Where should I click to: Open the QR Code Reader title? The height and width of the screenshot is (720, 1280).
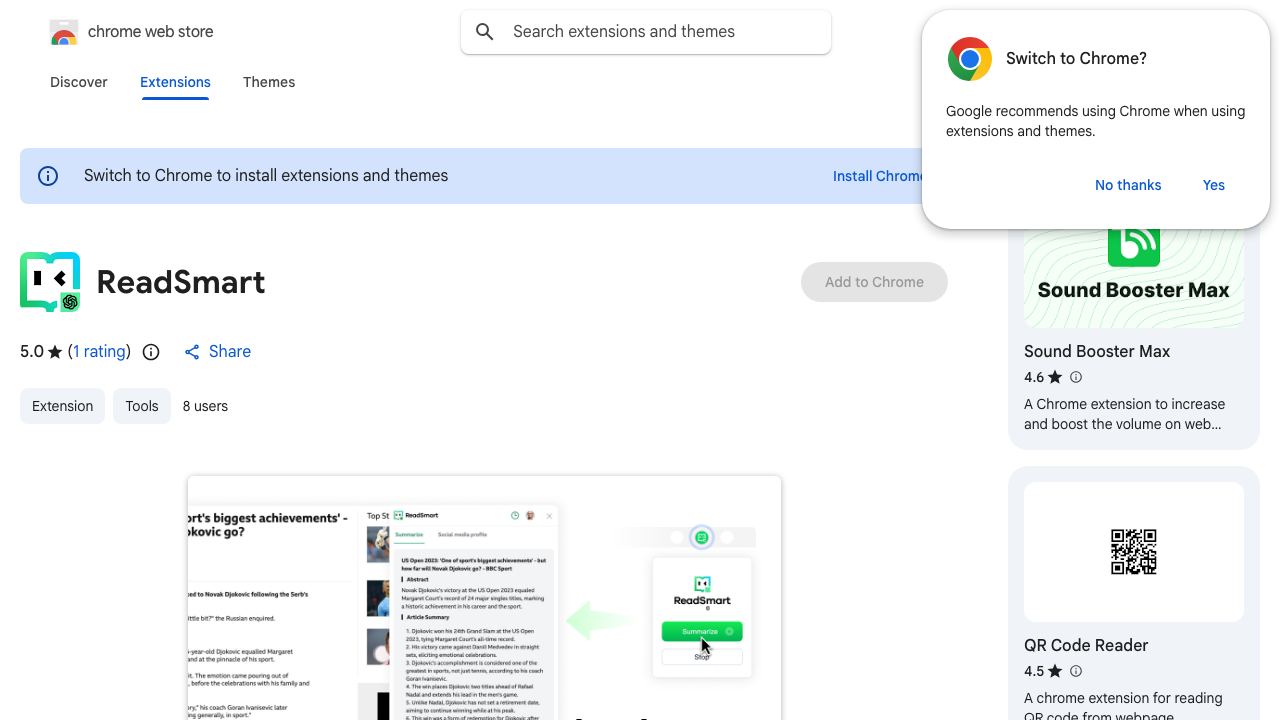click(x=1086, y=645)
